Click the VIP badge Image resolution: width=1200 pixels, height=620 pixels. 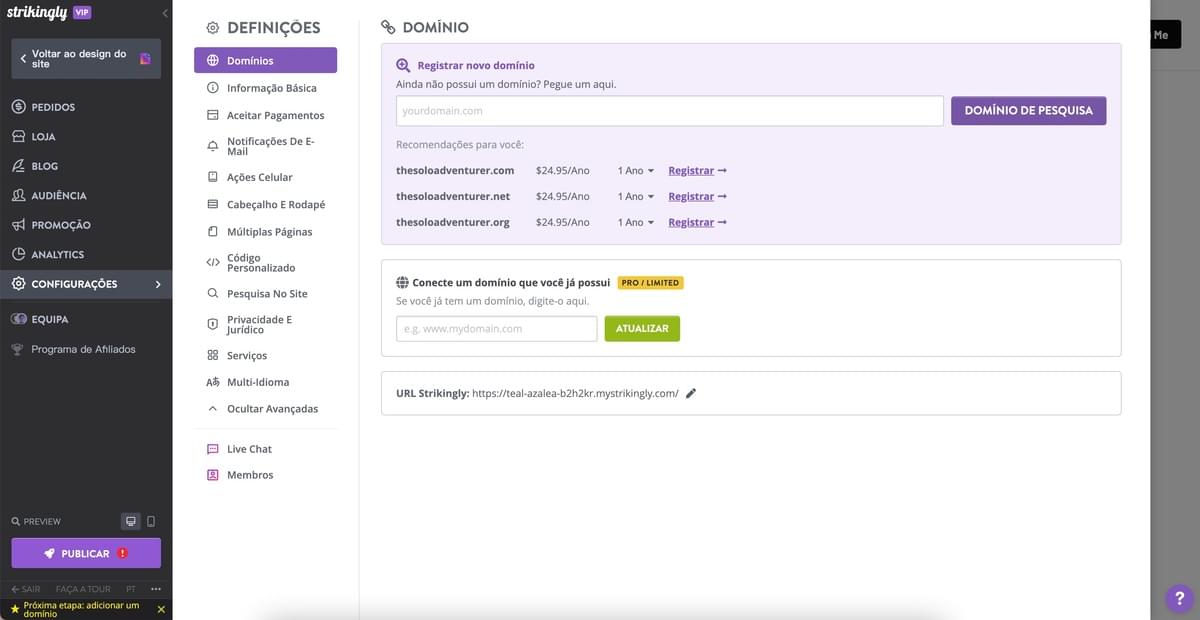(82, 12)
